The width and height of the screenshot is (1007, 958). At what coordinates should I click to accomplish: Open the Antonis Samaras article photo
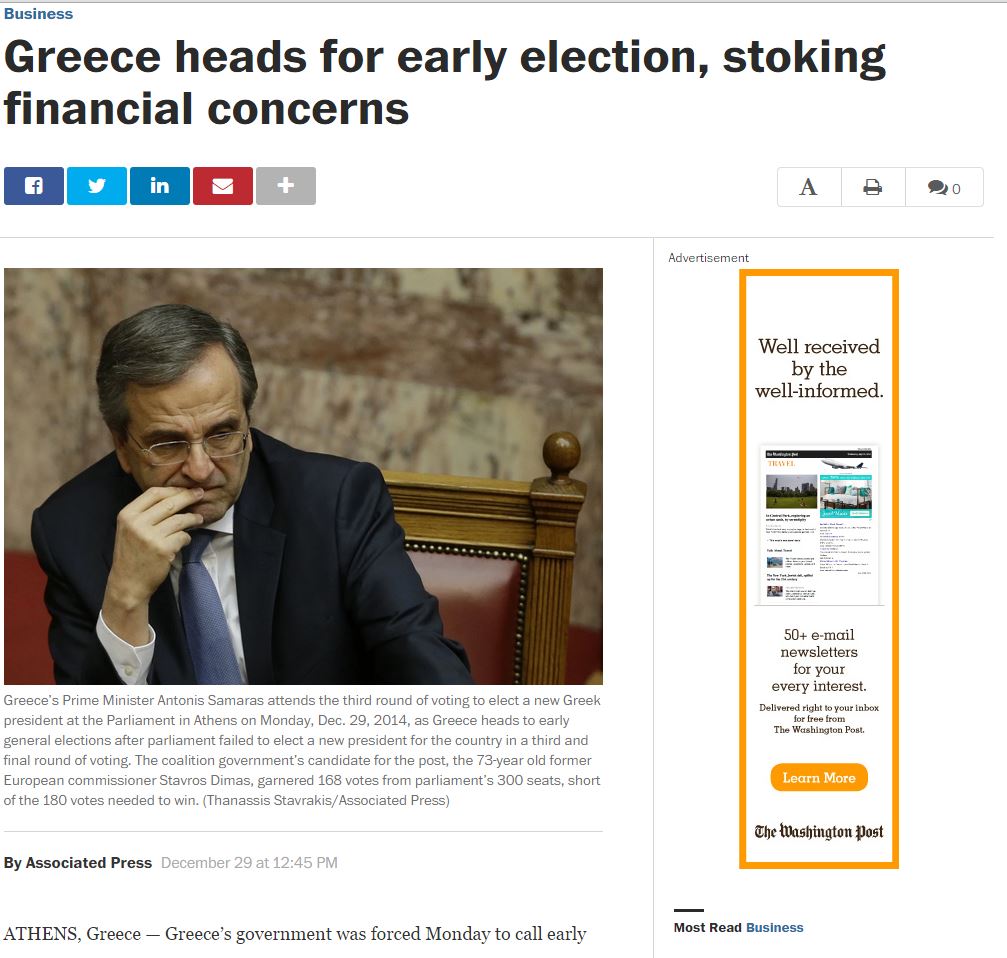303,476
